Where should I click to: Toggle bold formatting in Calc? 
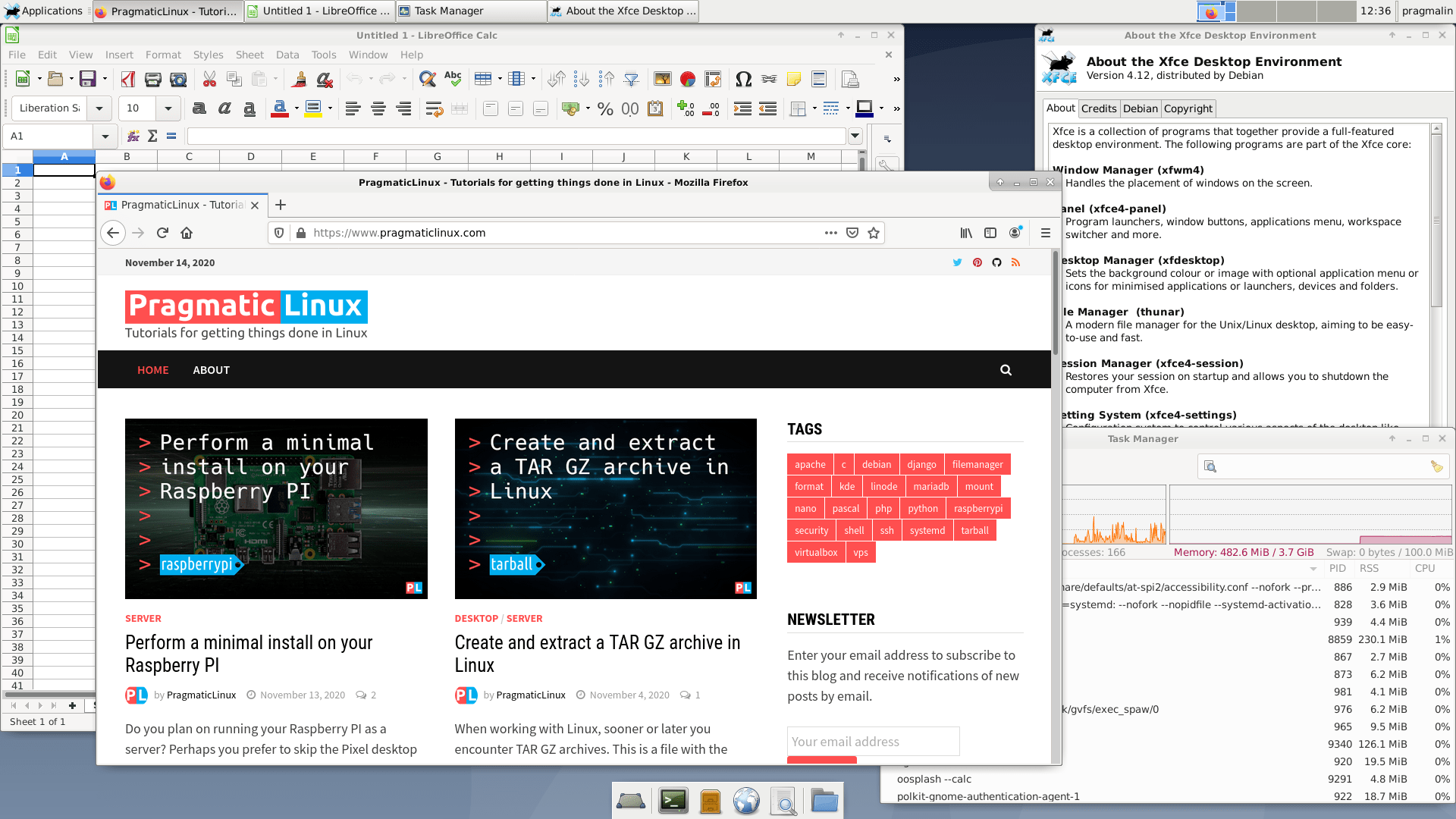click(199, 108)
